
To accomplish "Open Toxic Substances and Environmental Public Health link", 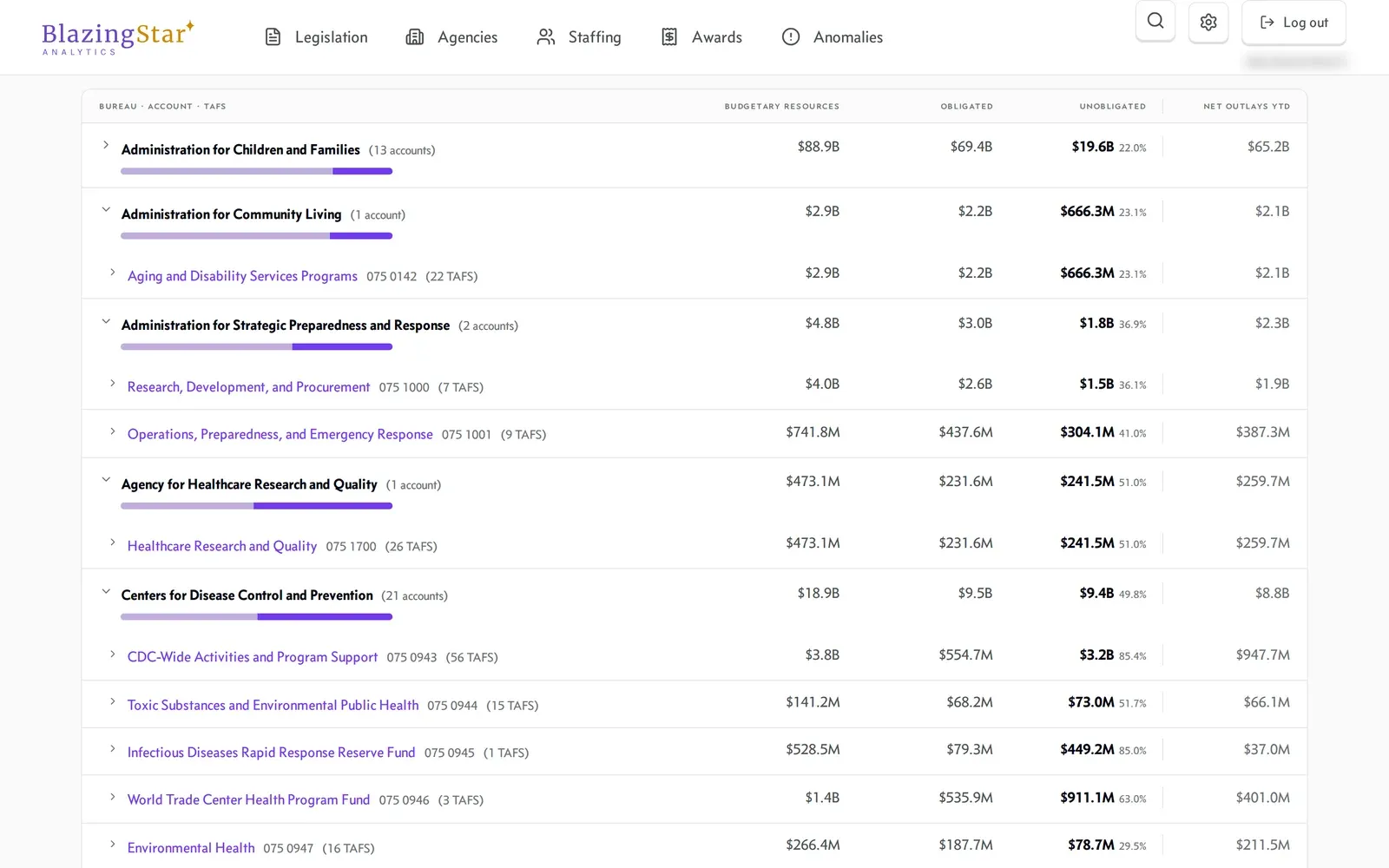I will (x=273, y=705).
